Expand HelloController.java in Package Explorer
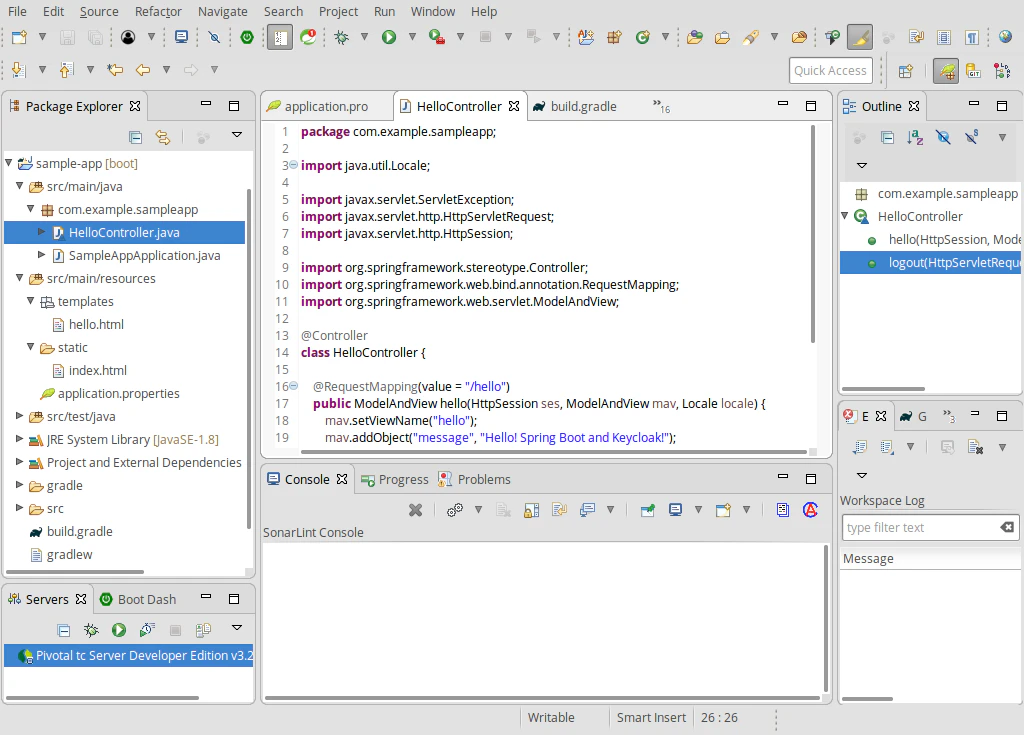The width and height of the screenshot is (1024, 735). [x=41, y=232]
